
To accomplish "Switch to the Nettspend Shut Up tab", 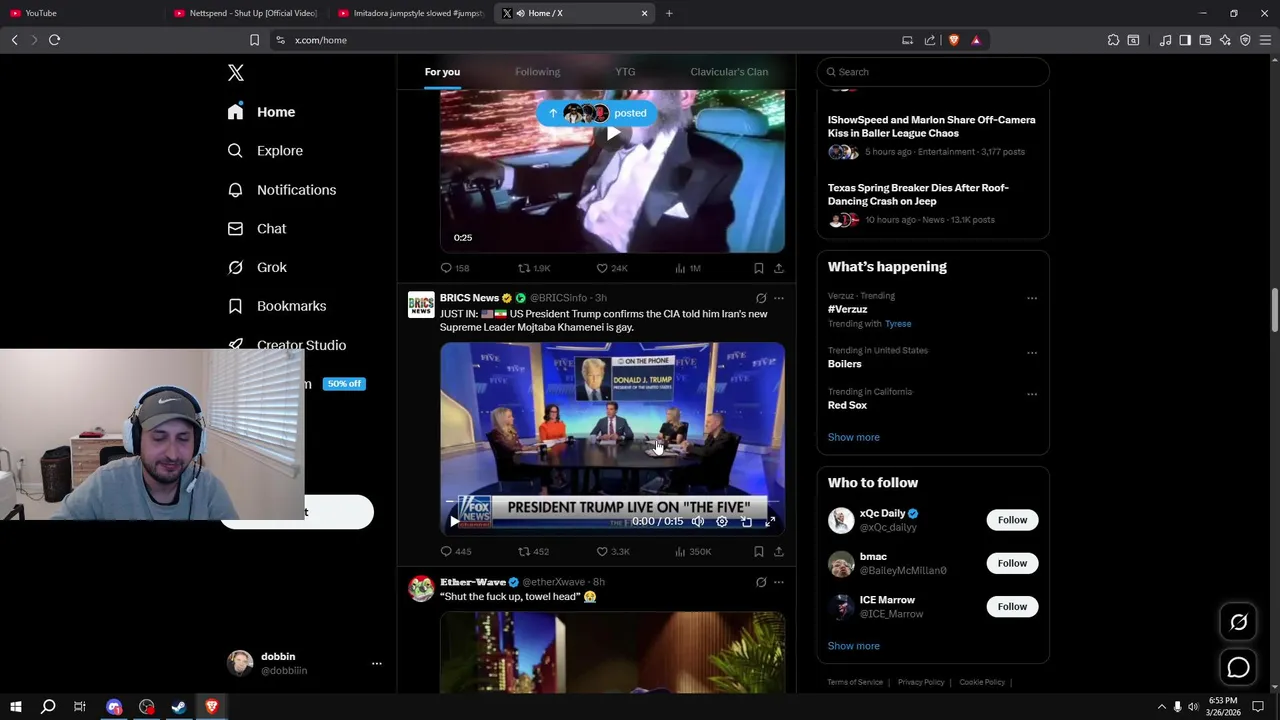I will tap(245, 13).
